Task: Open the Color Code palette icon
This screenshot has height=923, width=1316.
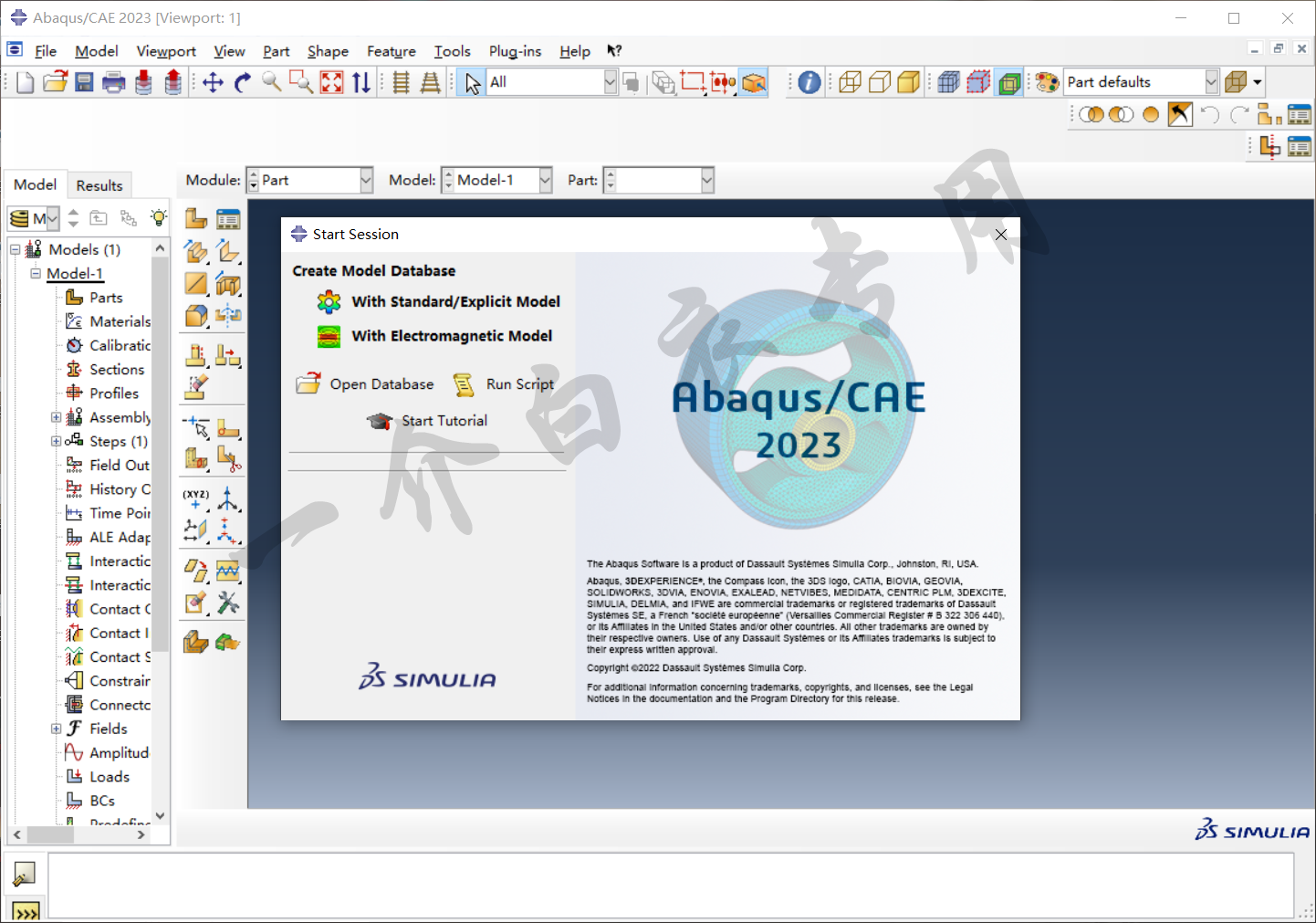Action: (x=1047, y=82)
